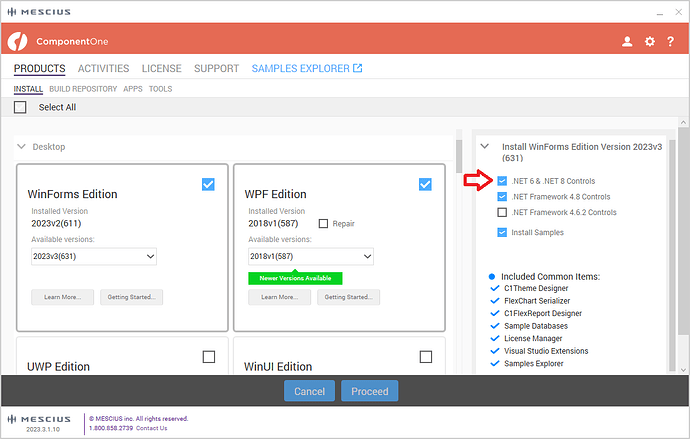This screenshot has width=690, height=439.
Task: Open the user account icon
Action: (x=627, y=41)
